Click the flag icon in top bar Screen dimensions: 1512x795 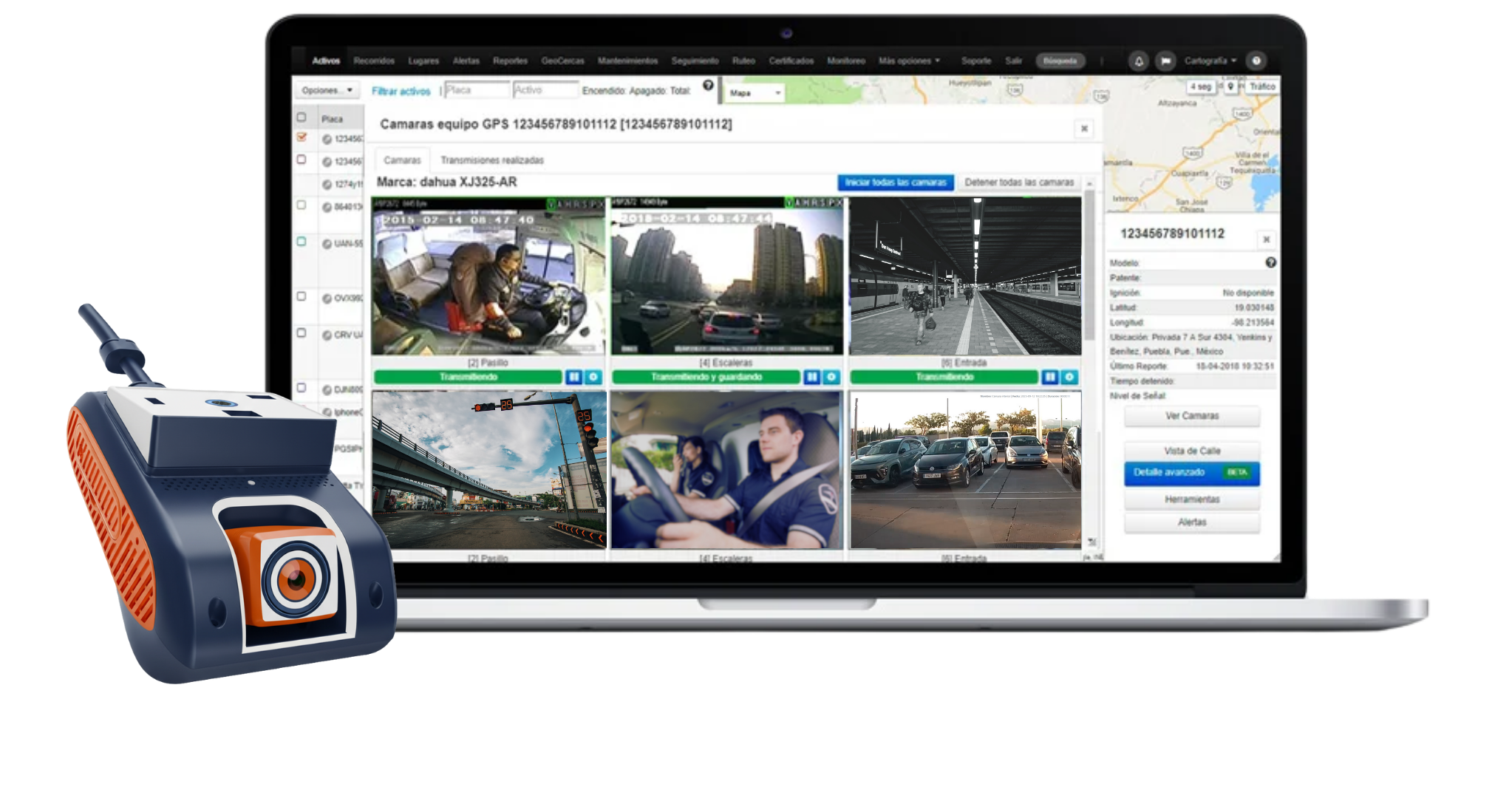tap(1165, 61)
